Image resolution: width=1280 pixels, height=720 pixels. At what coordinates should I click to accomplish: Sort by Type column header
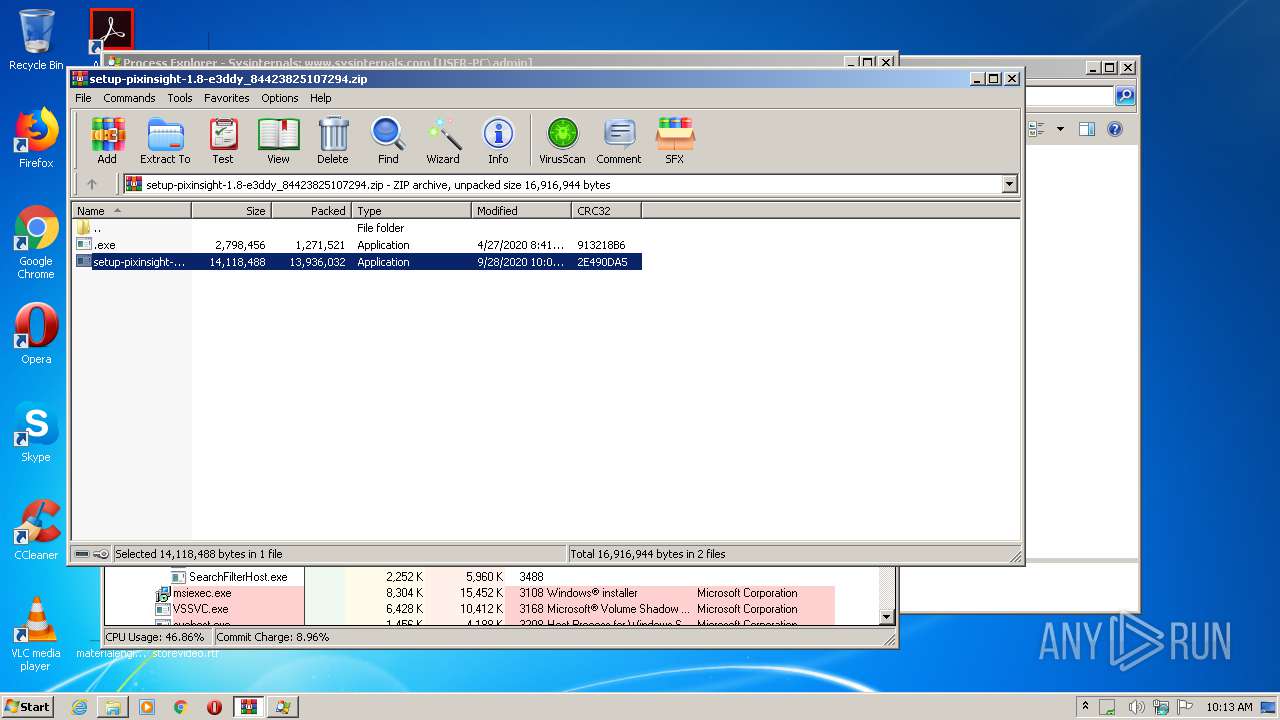[411, 211]
